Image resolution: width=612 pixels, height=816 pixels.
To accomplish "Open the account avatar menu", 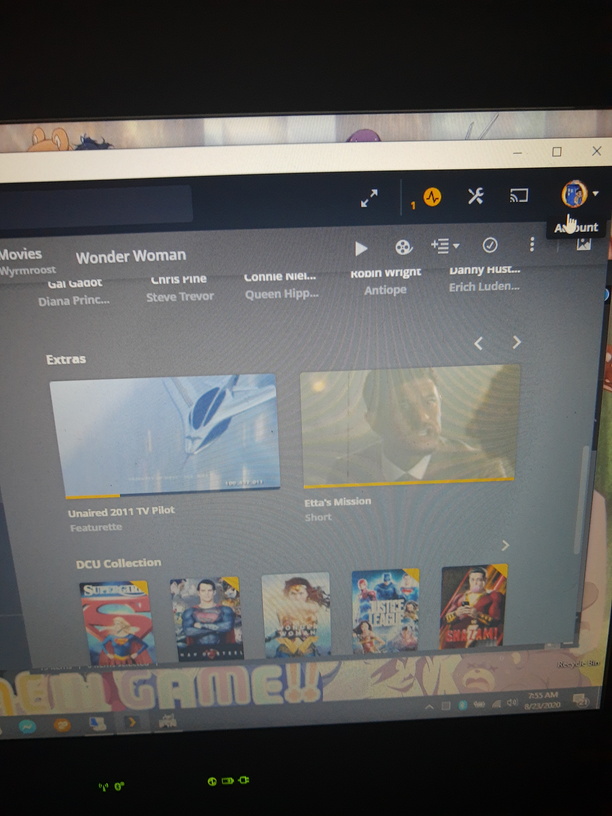I will pyautogui.click(x=575, y=194).
